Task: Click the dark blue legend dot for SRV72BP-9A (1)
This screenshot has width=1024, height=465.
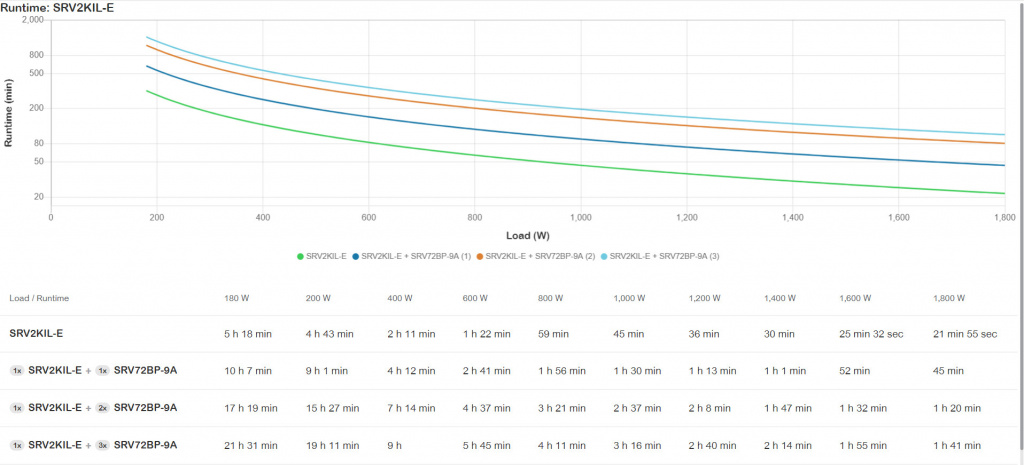Action: (x=355, y=257)
